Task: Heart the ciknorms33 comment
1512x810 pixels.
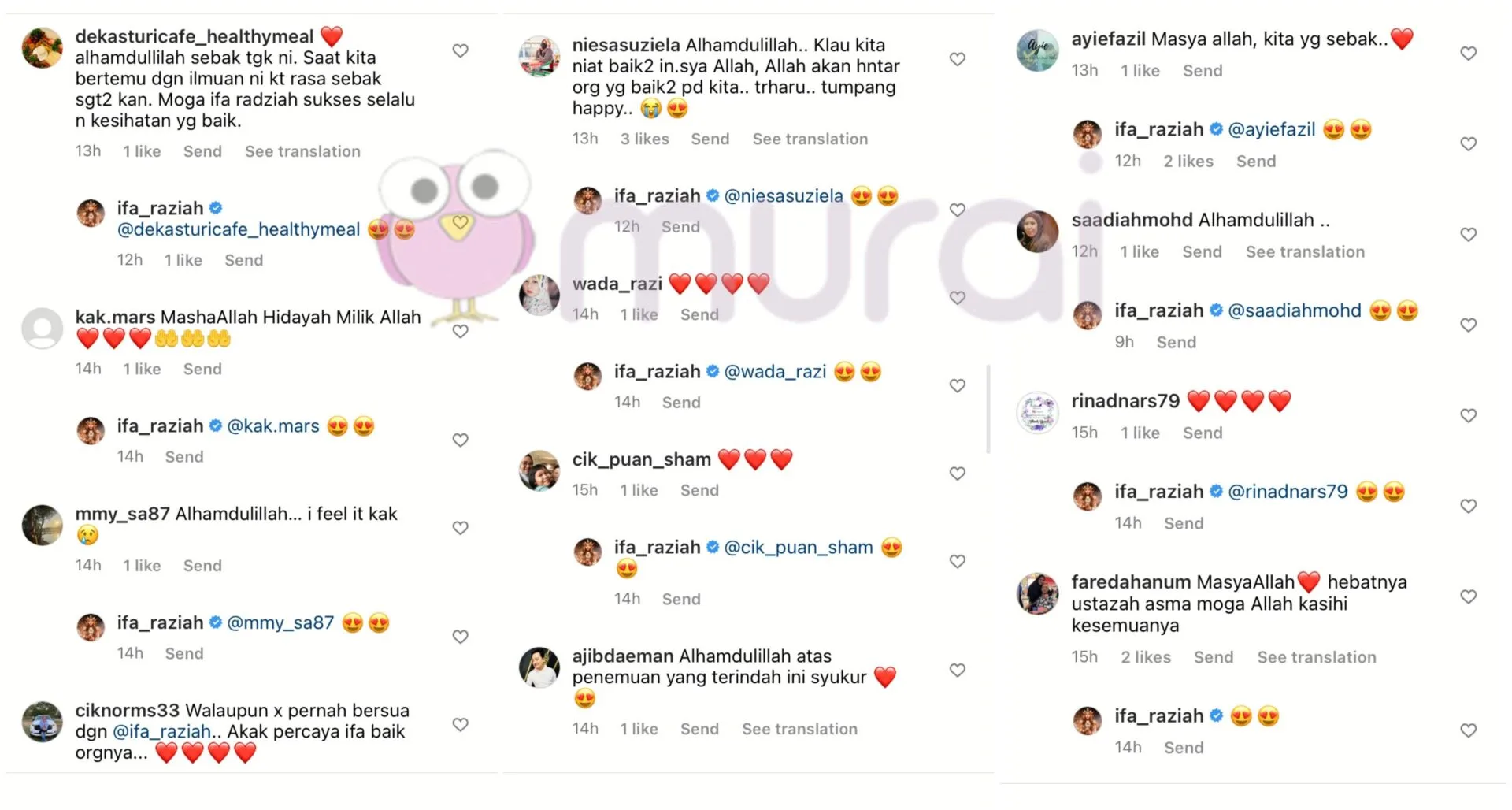Action: coord(461,725)
